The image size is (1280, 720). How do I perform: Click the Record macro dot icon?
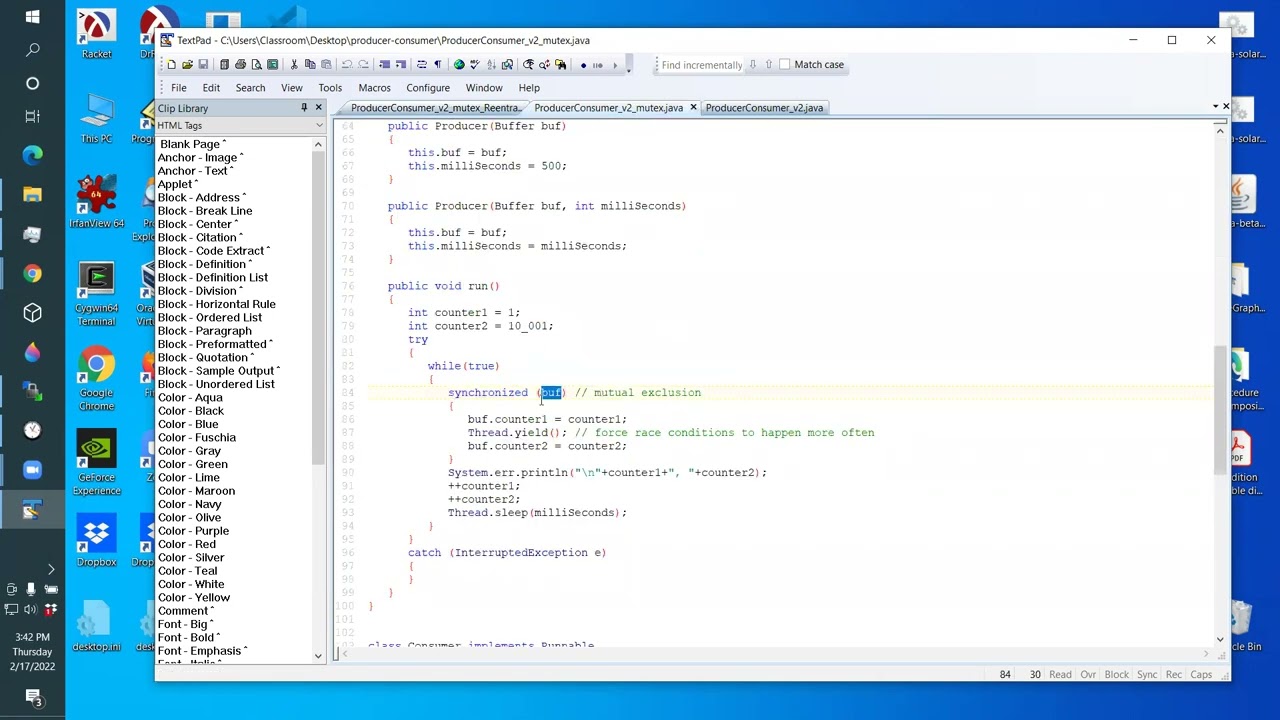[x=584, y=65]
